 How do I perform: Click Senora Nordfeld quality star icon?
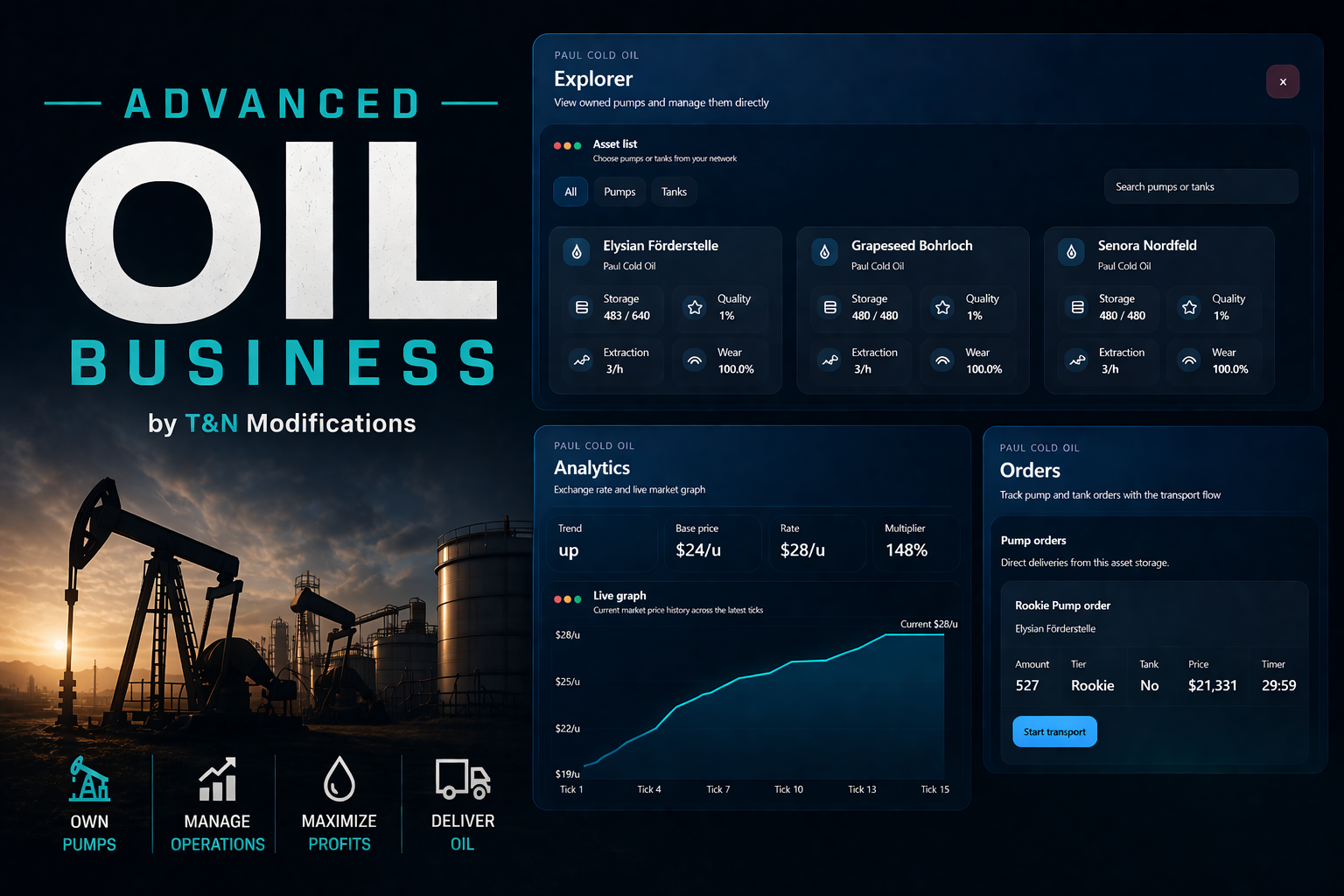click(x=1189, y=307)
